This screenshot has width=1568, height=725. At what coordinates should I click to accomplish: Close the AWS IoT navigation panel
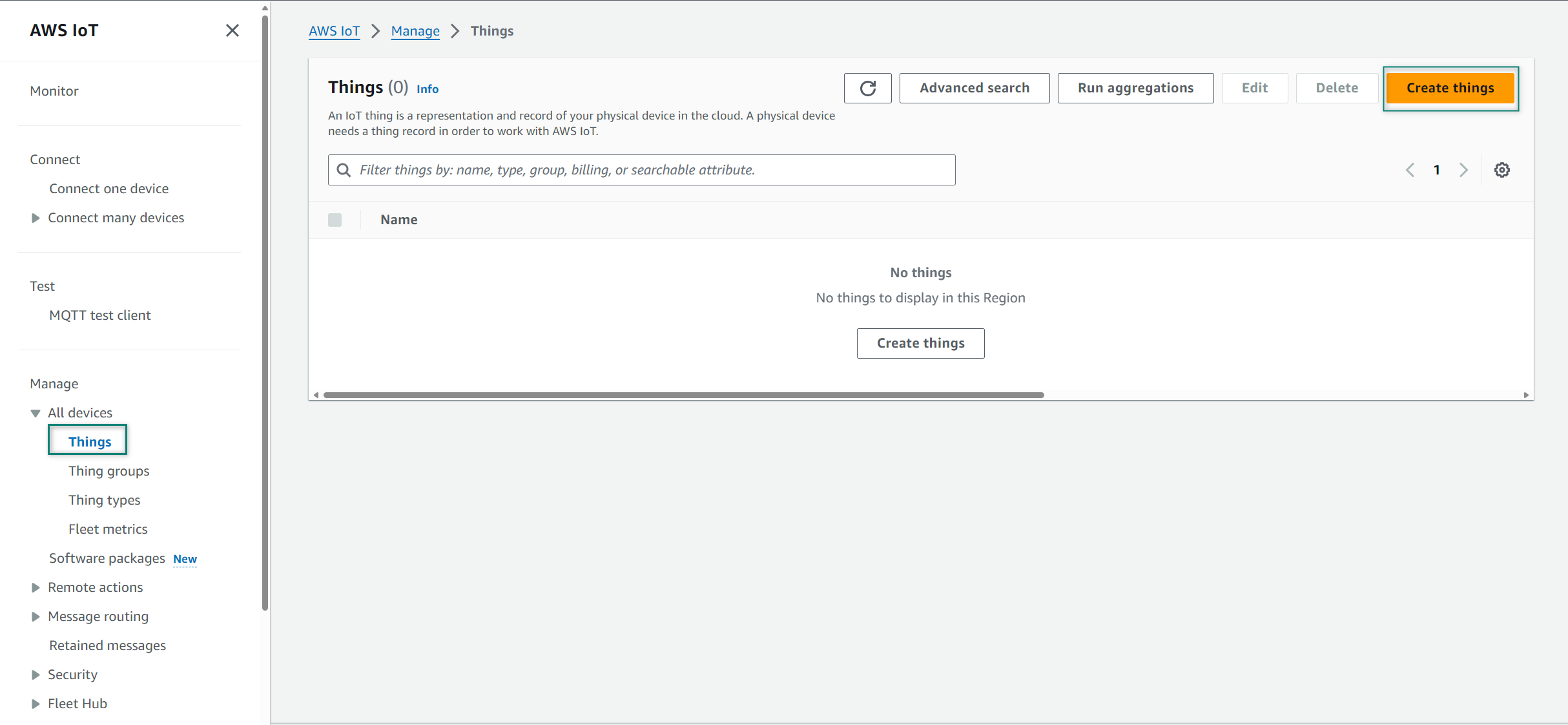pyautogui.click(x=232, y=30)
